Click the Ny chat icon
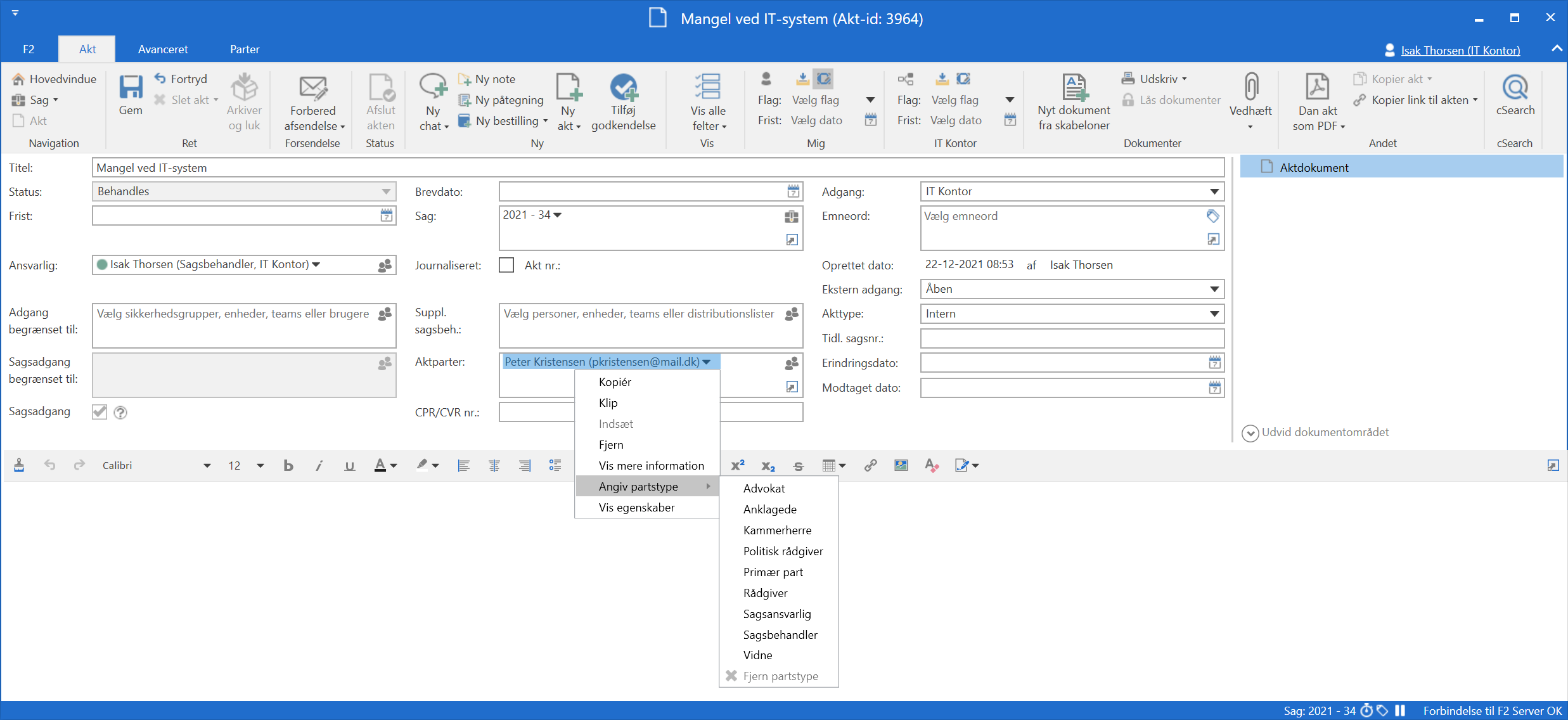The width and height of the screenshot is (1568, 720). [434, 86]
